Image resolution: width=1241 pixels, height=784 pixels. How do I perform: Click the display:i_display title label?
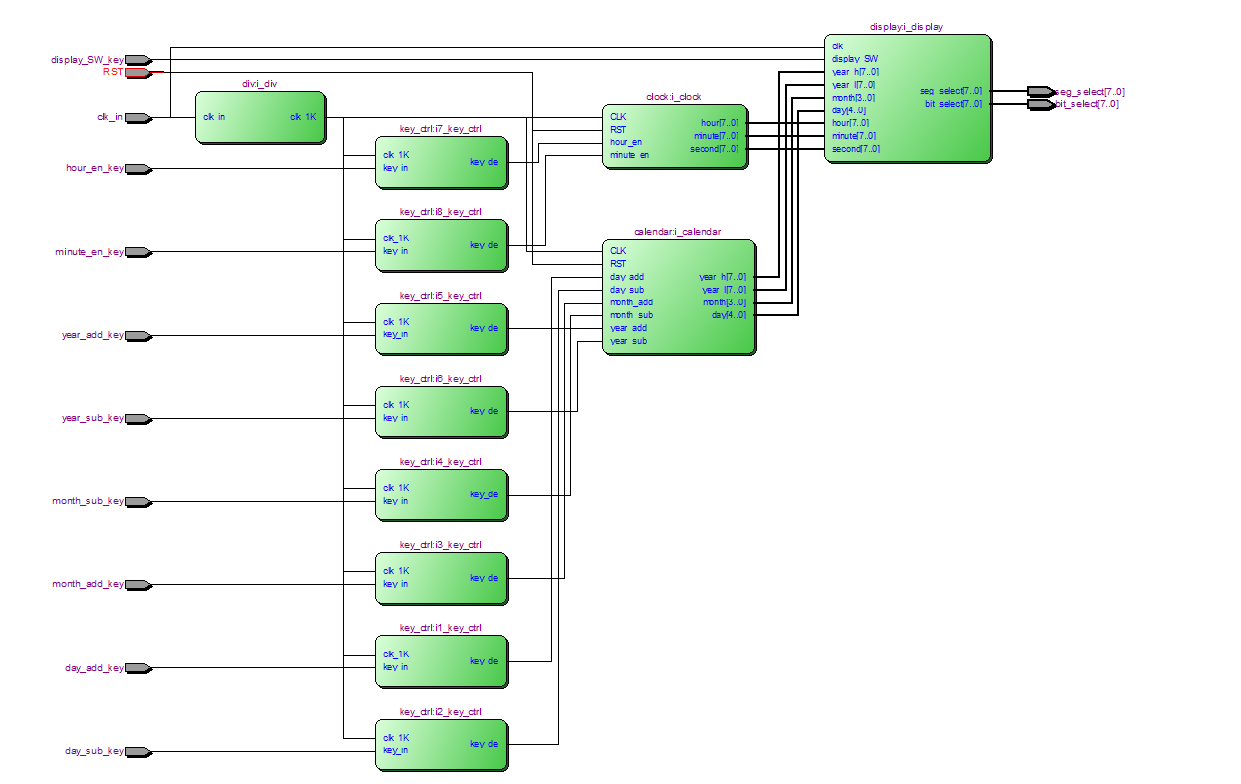point(906,27)
